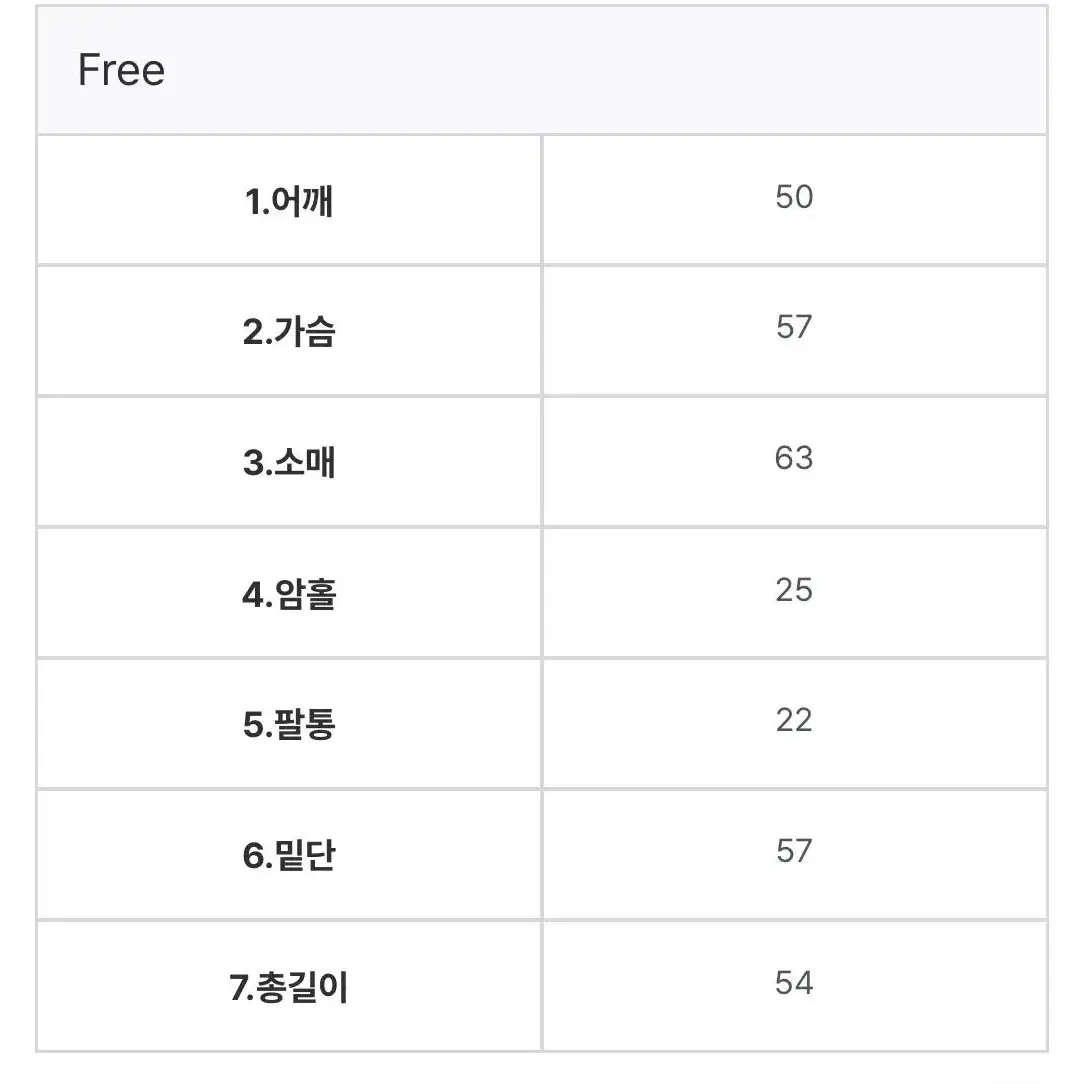This screenshot has height=1084, width=1084.
Task: Click the sleeve value 63
Action: pyautogui.click(x=794, y=458)
